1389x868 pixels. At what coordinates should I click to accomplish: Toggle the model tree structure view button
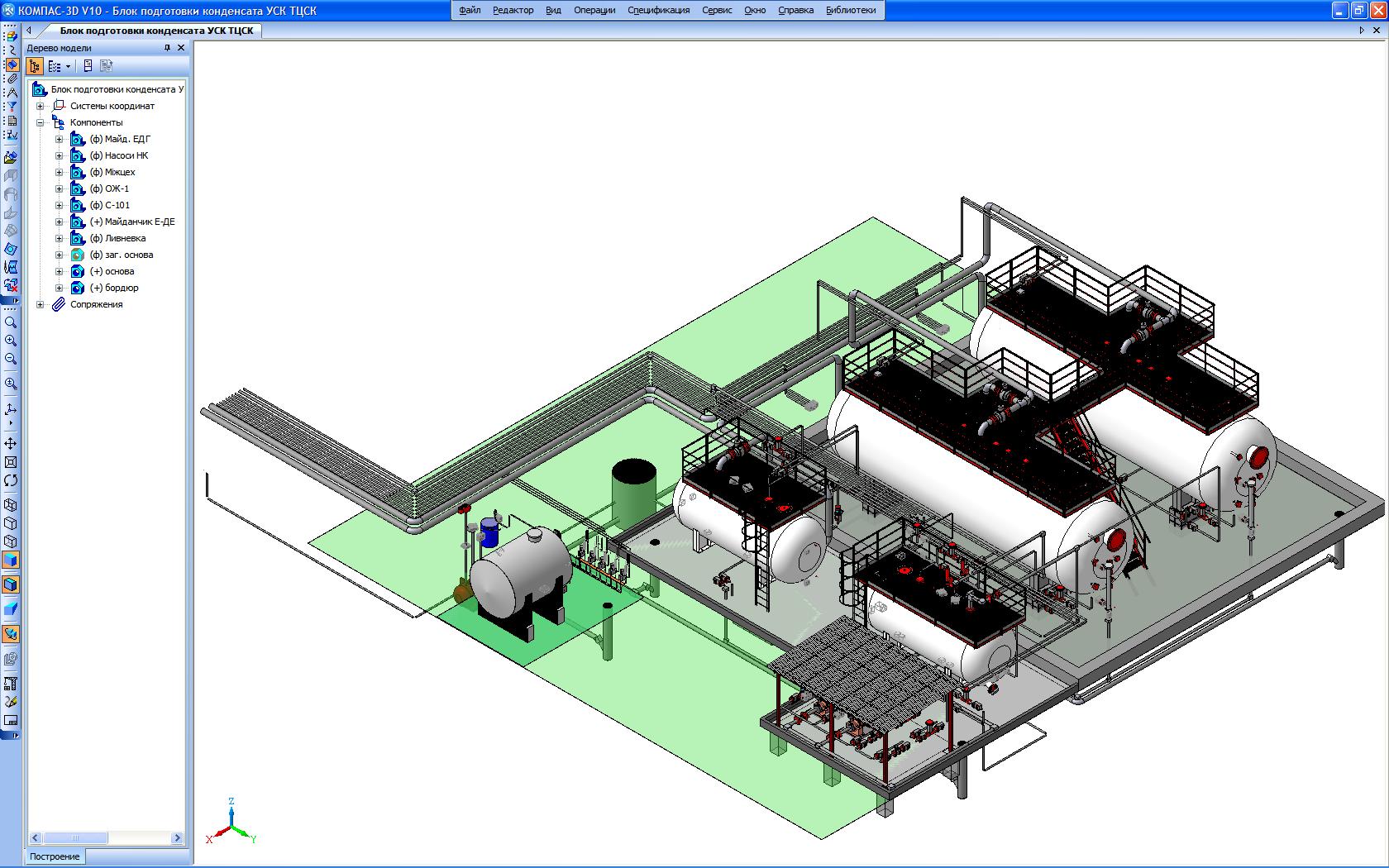point(35,66)
